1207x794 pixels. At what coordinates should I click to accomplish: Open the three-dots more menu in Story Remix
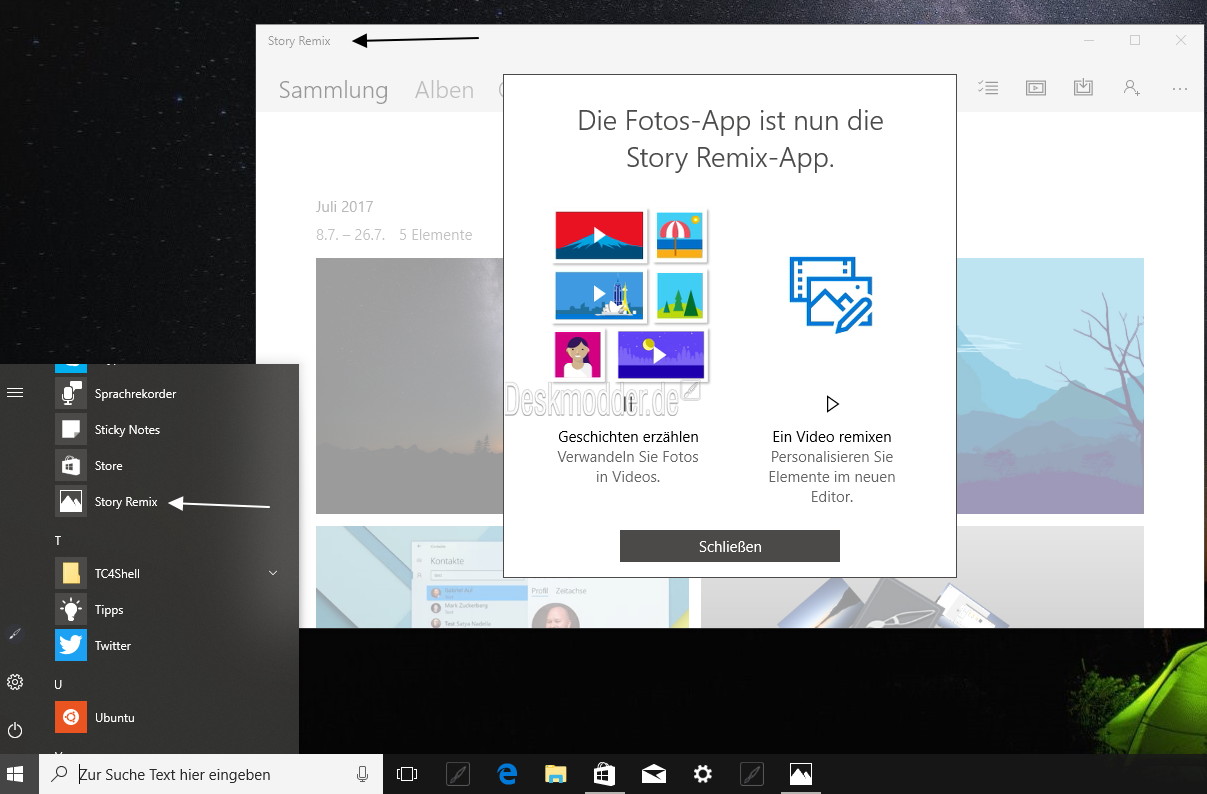pyautogui.click(x=1180, y=88)
